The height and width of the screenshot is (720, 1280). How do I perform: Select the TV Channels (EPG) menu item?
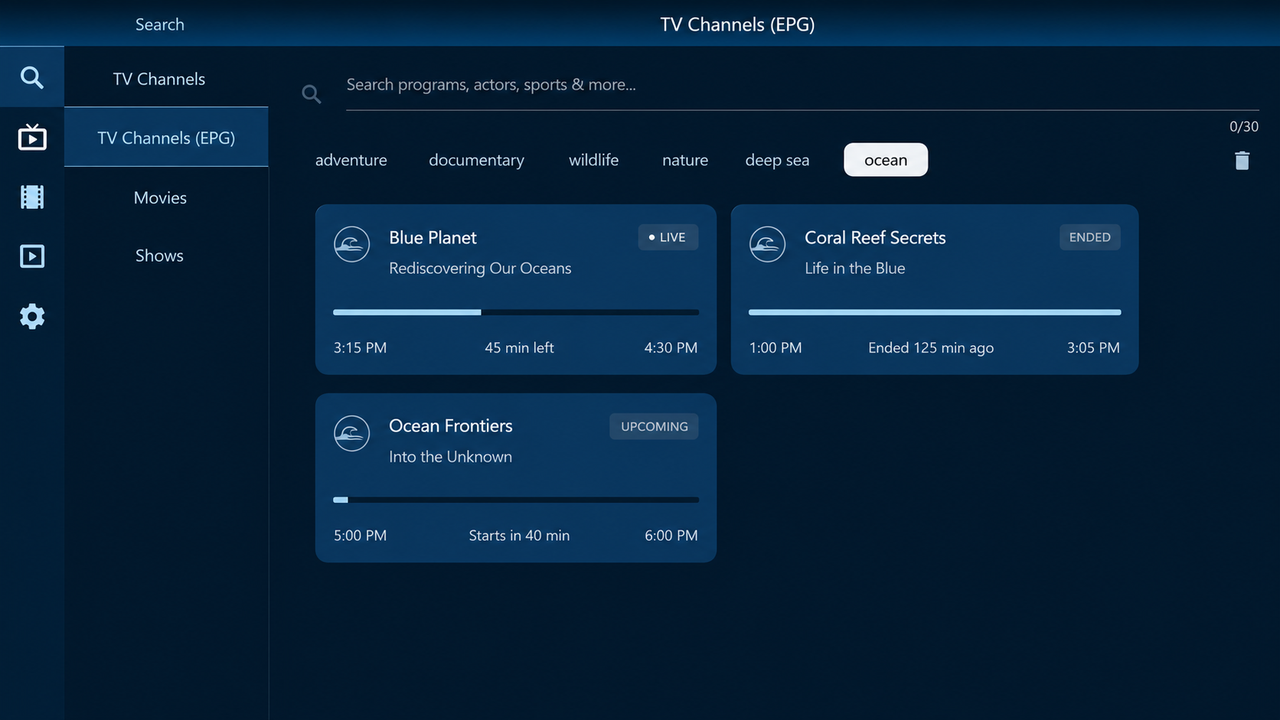pos(166,137)
